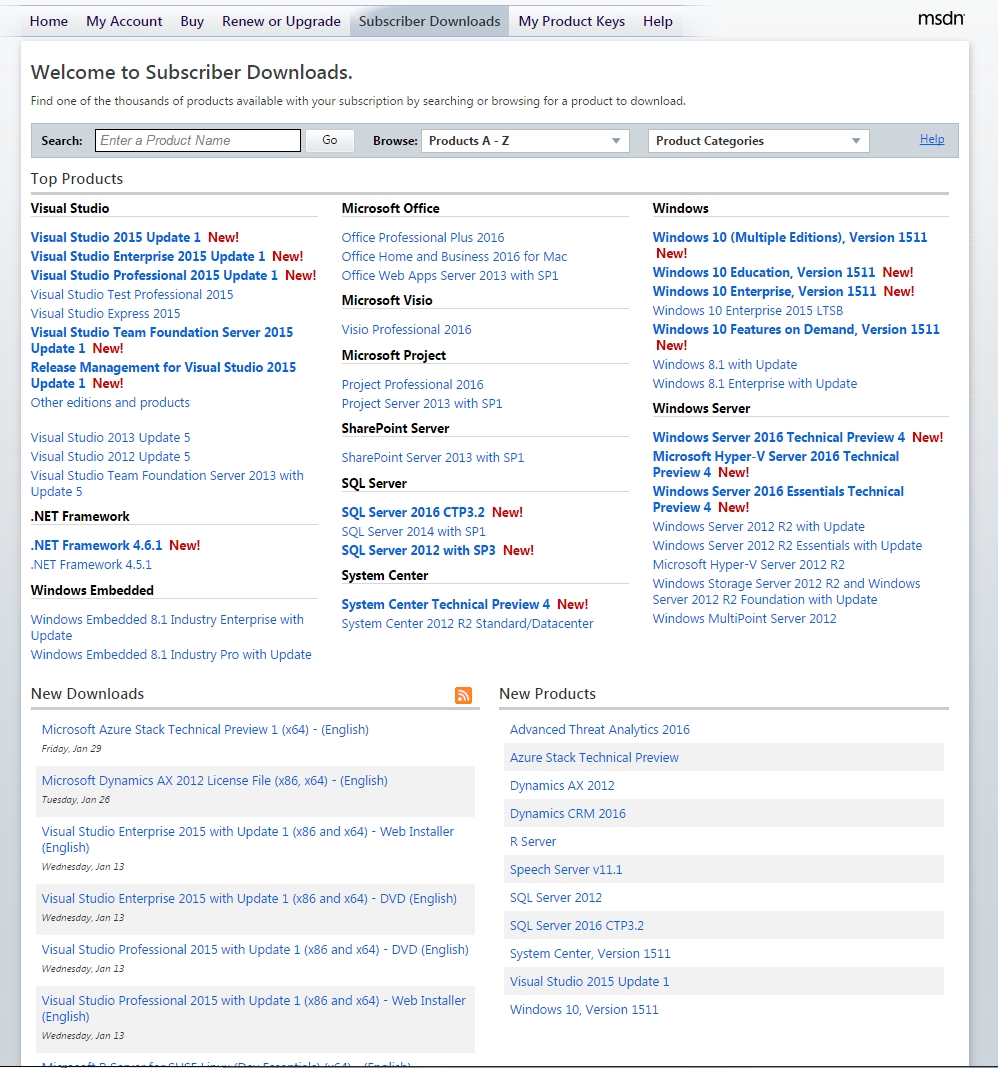Open Project Professional 2016
This screenshot has width=998, height=1068.
tap(412, 385)
